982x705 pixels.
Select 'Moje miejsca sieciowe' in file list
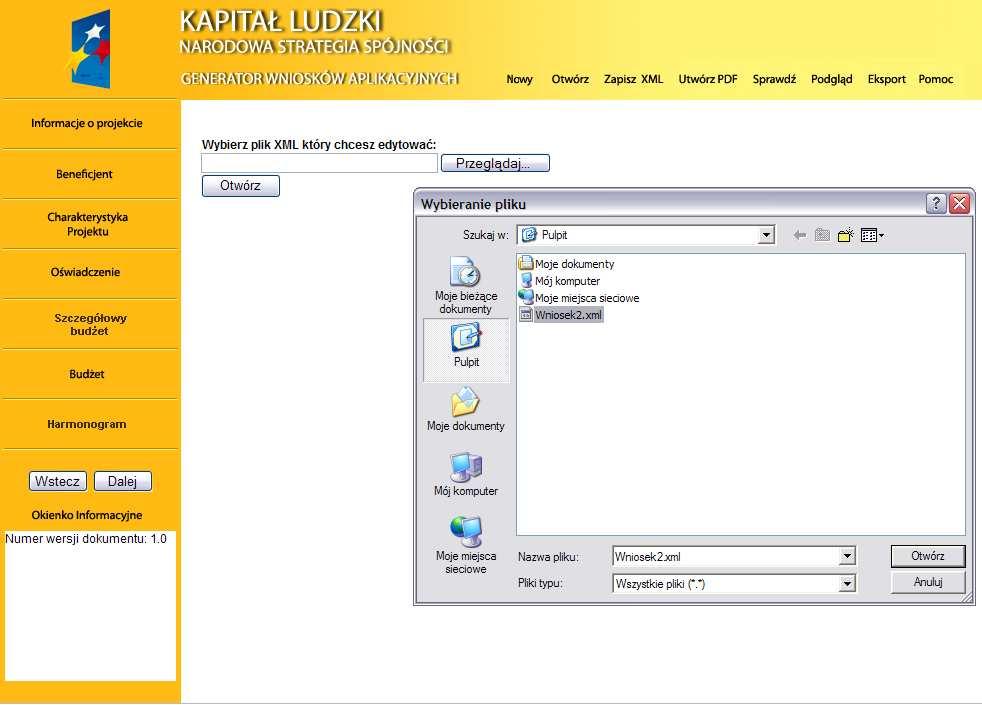[x=579, y=298]
